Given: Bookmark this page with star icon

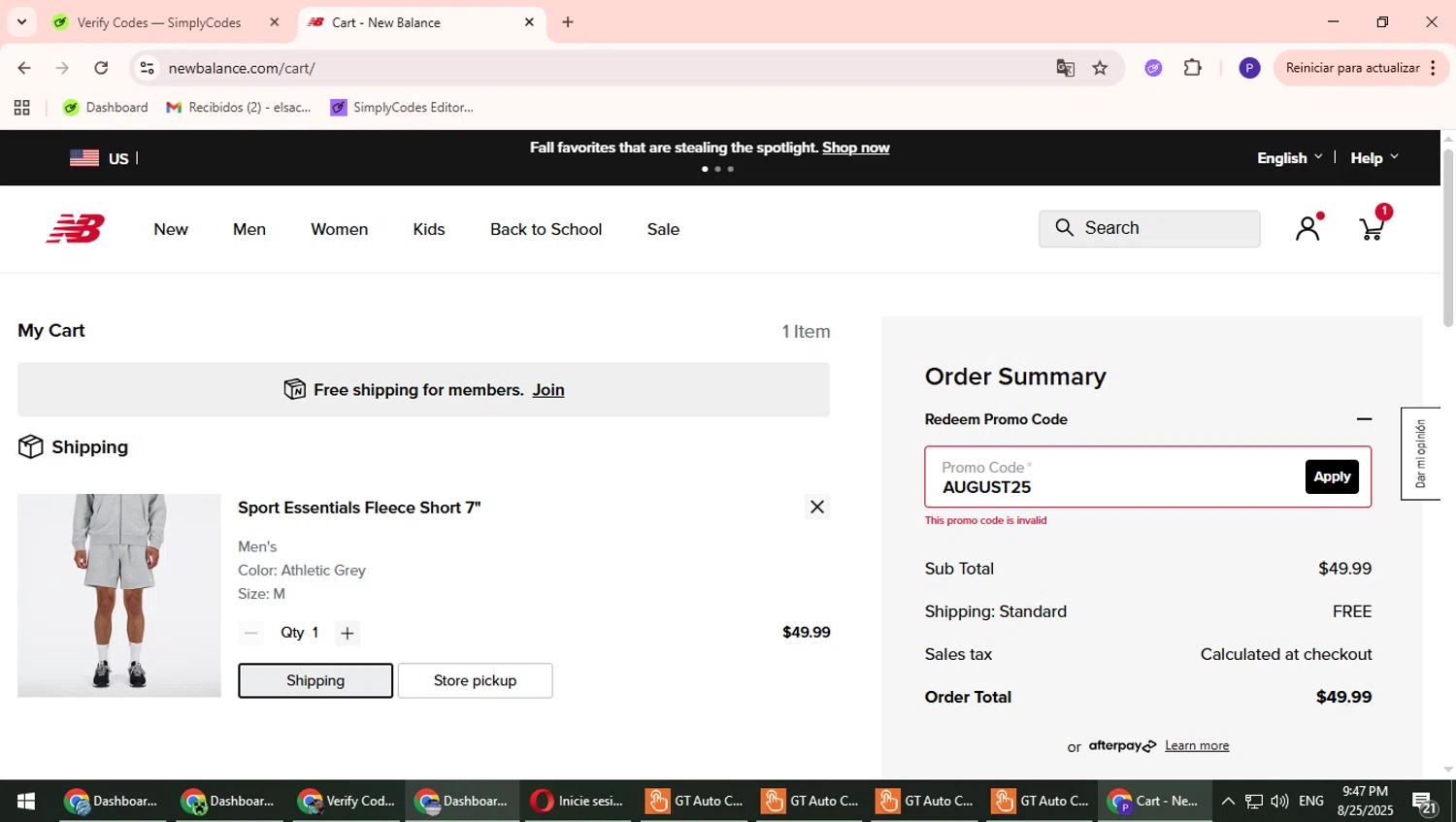Looking at the screenshot, I should click(1100, 68).
